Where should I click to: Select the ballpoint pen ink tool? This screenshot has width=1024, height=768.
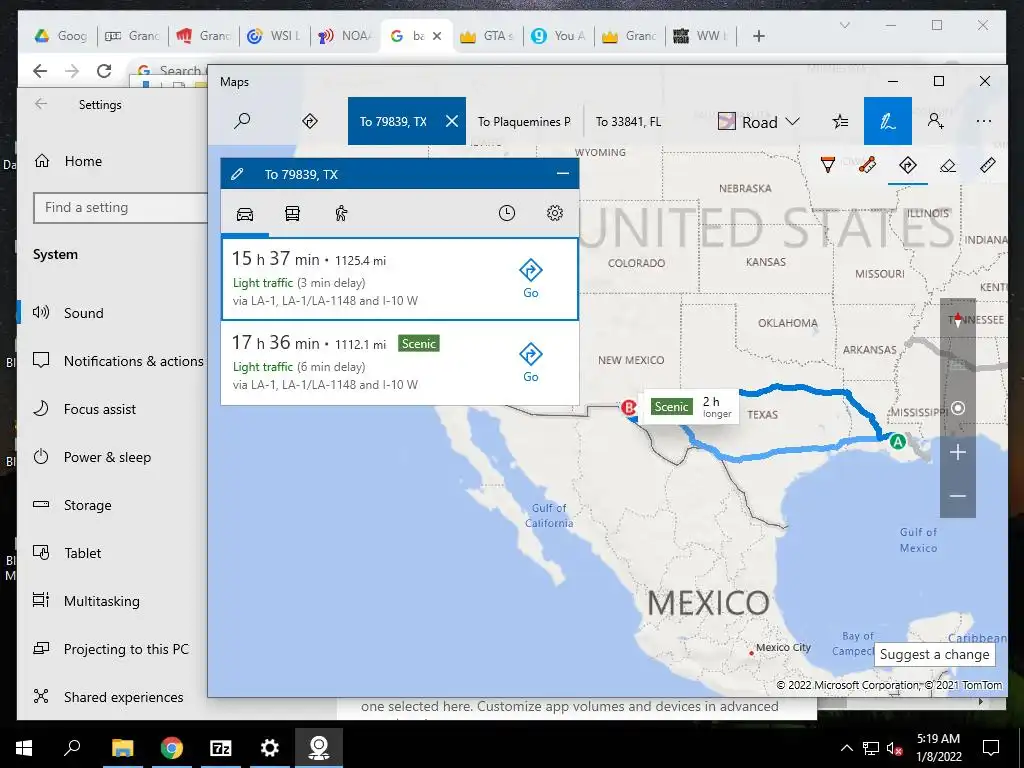(x=827, y=165)
